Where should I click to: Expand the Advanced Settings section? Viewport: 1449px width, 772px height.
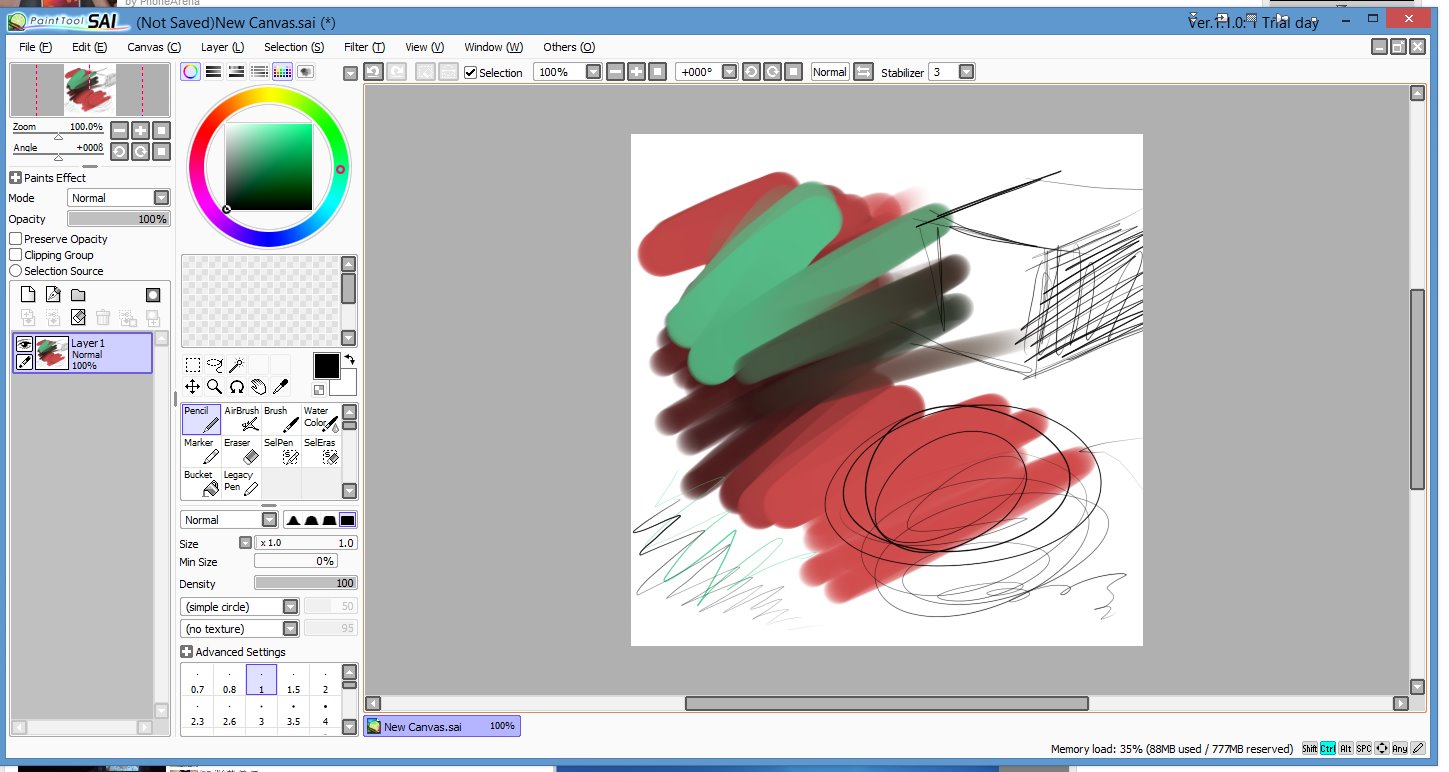pyautogui.click(x=186, y=652)
